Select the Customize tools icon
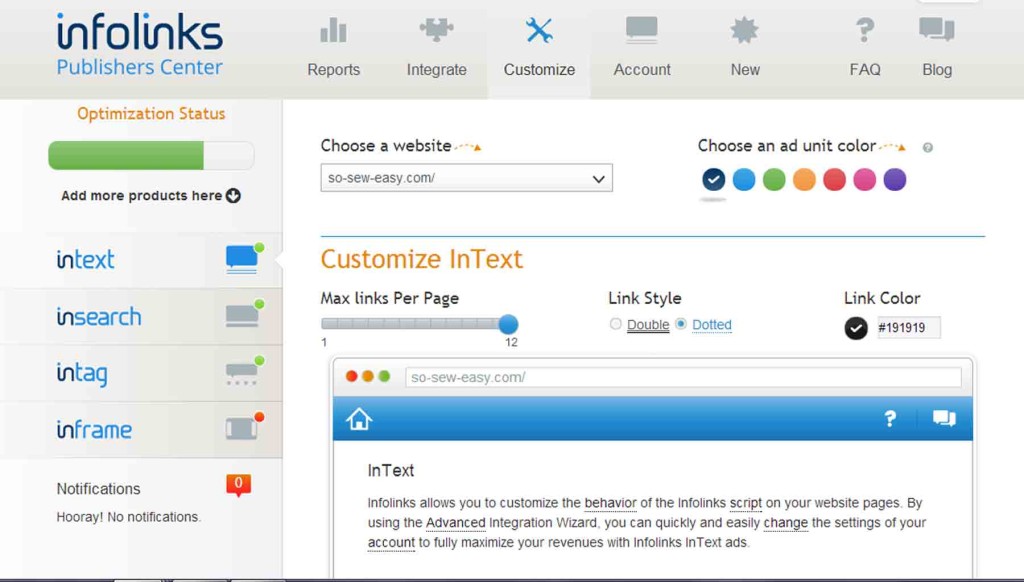 click(x=539, y=30)
